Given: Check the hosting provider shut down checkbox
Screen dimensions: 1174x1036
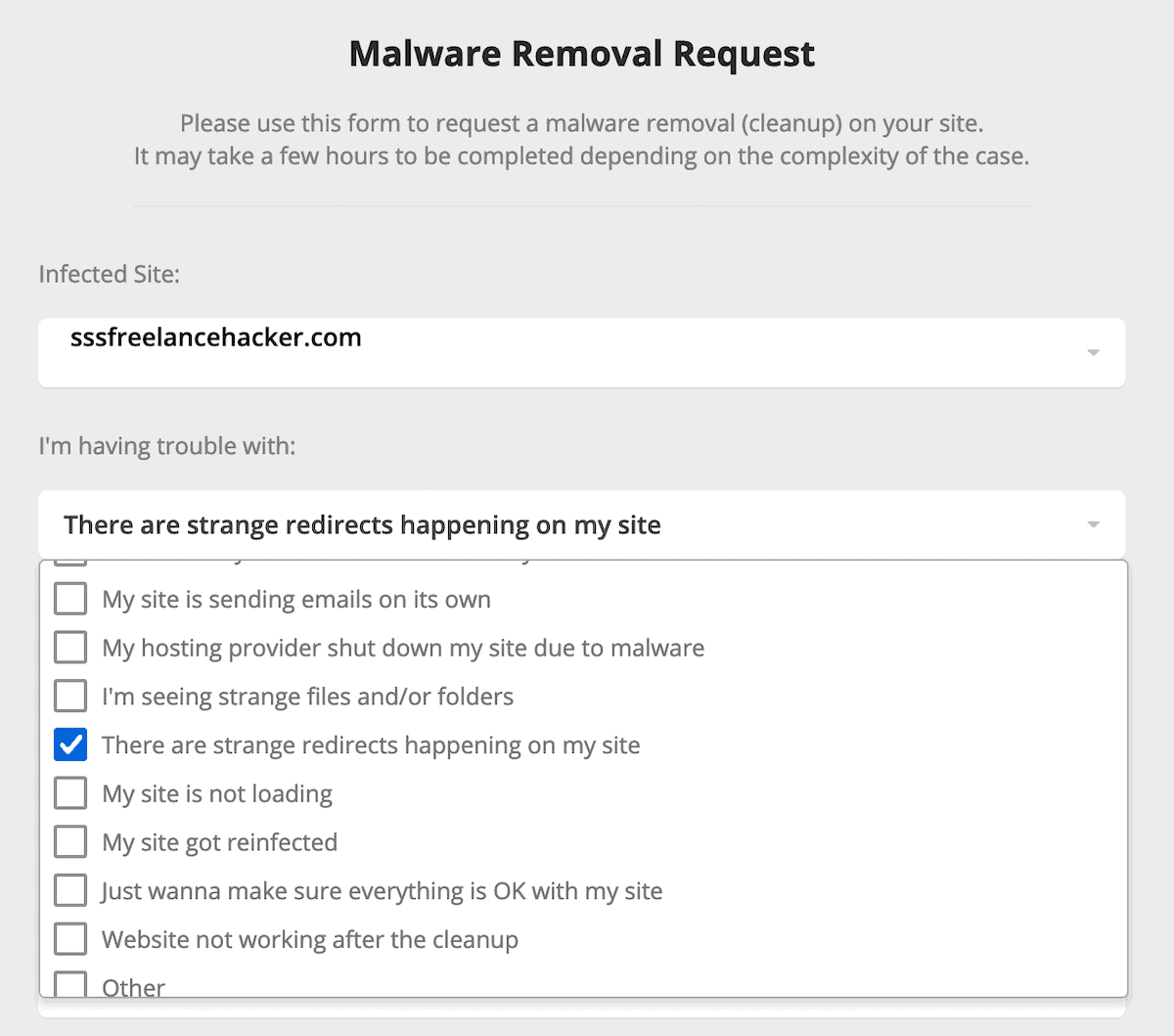Looking at the screenshot, I should click(x=70, y=648).
